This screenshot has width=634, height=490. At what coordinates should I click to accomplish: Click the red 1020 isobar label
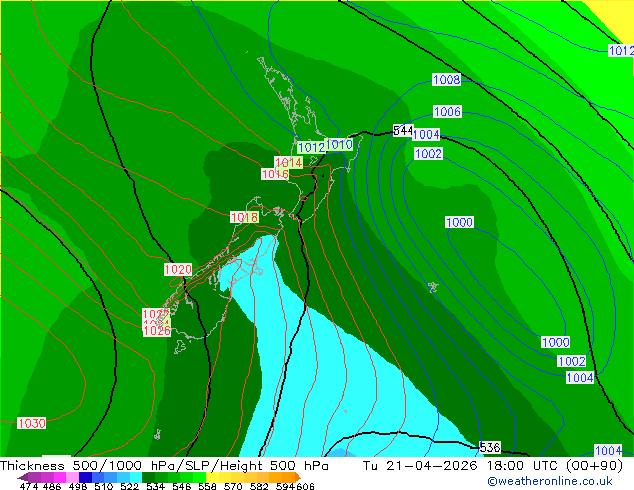click(178, 270)
